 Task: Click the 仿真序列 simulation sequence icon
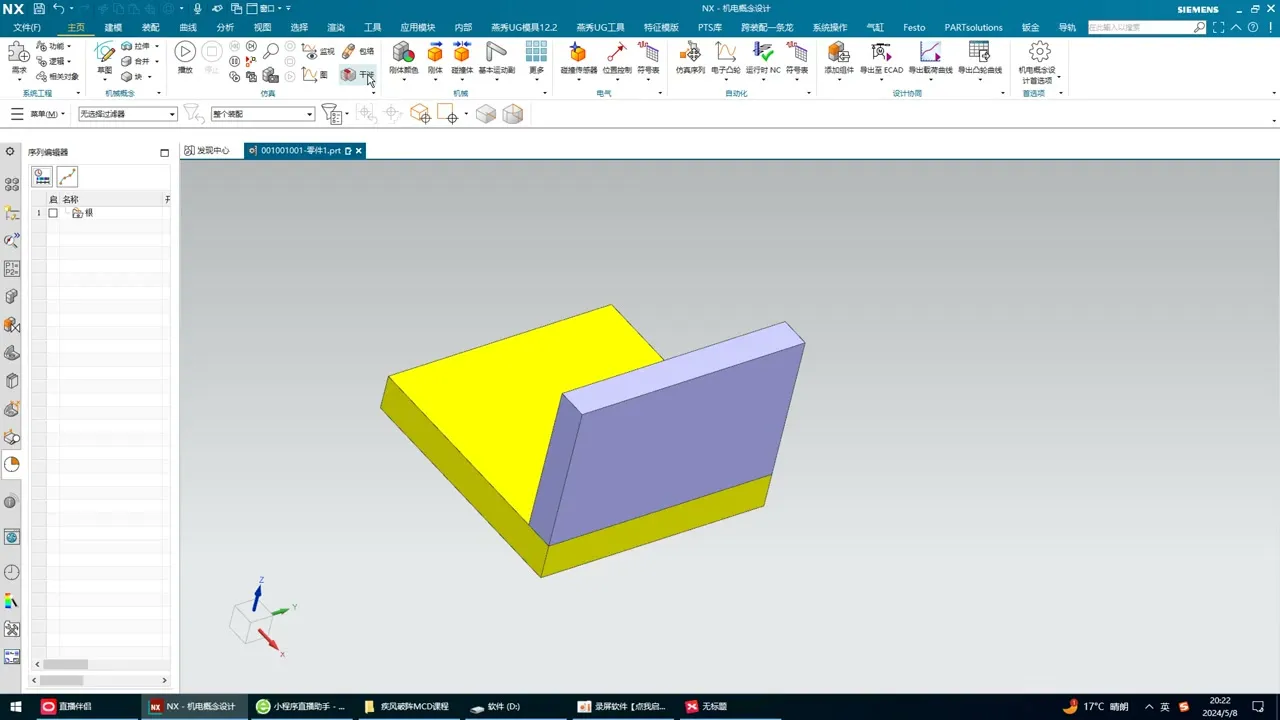[690, 57]
